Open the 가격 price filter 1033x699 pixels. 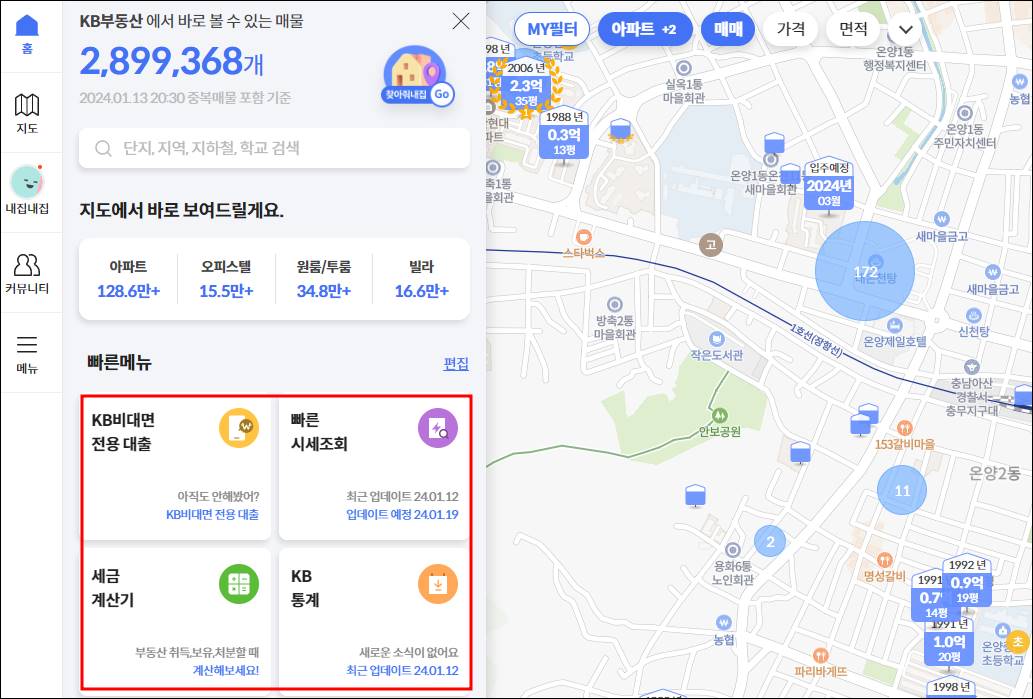791,30
